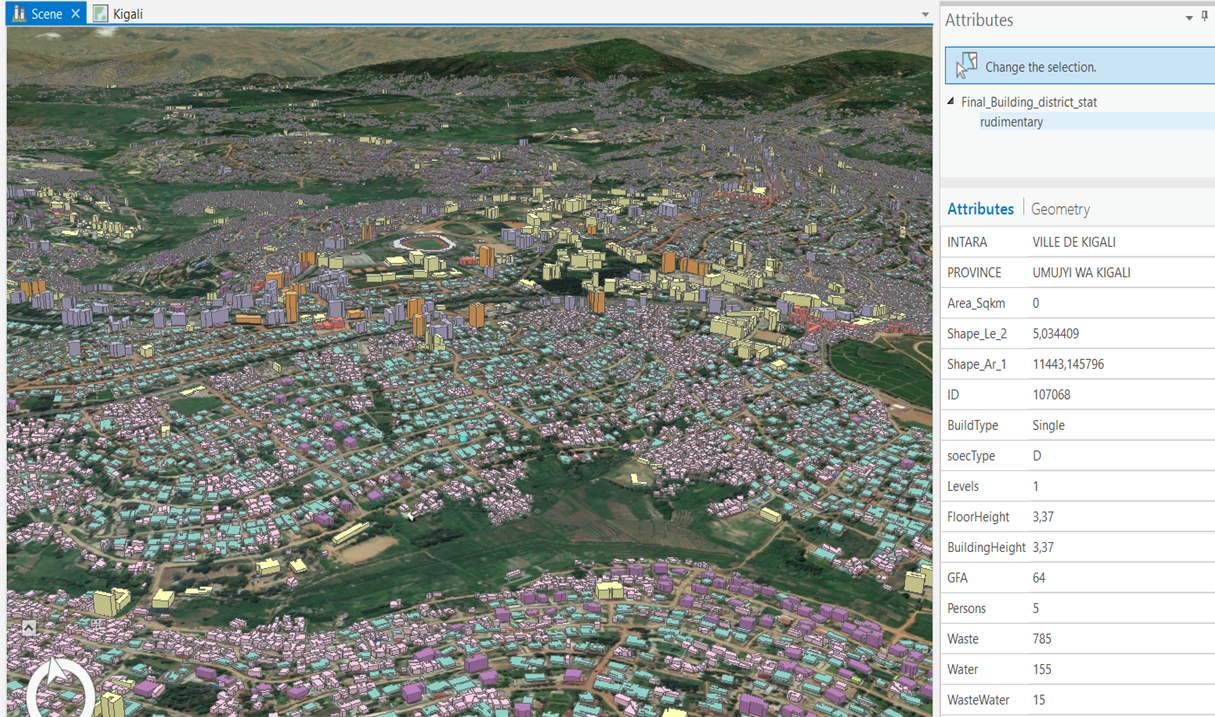Switch to the Geometry tab

[x=1060, y=209]
